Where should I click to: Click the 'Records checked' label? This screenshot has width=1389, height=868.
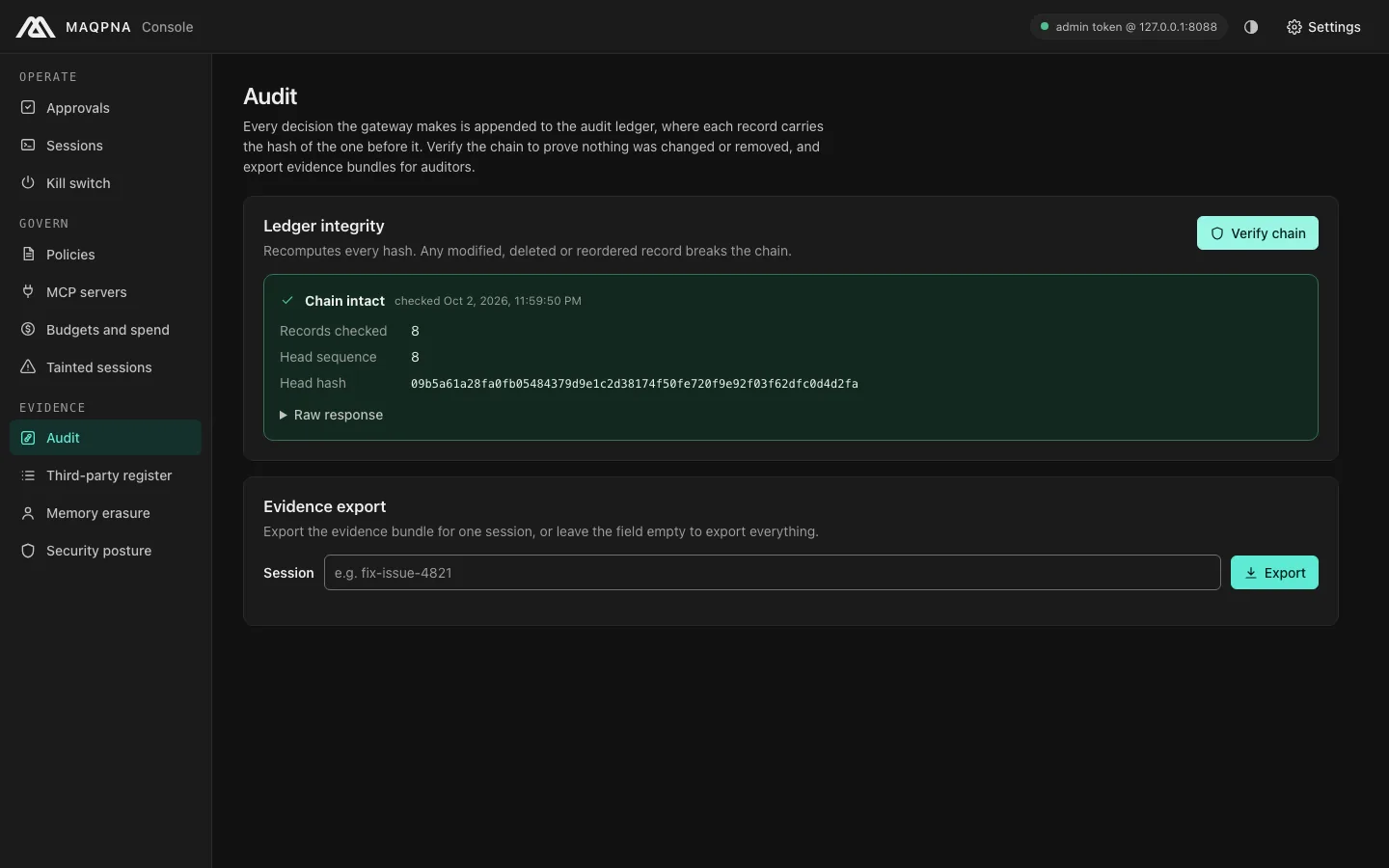coord(333,331)
